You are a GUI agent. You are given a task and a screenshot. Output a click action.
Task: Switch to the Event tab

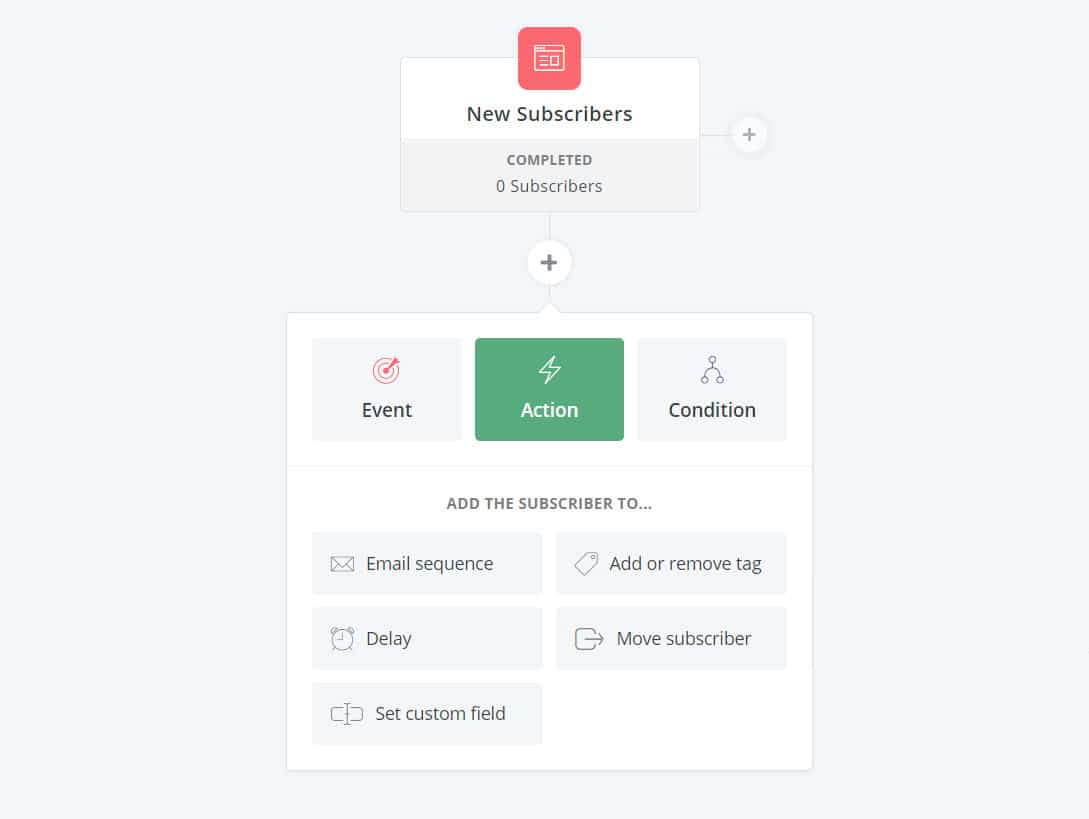click(x=387, y=390)
